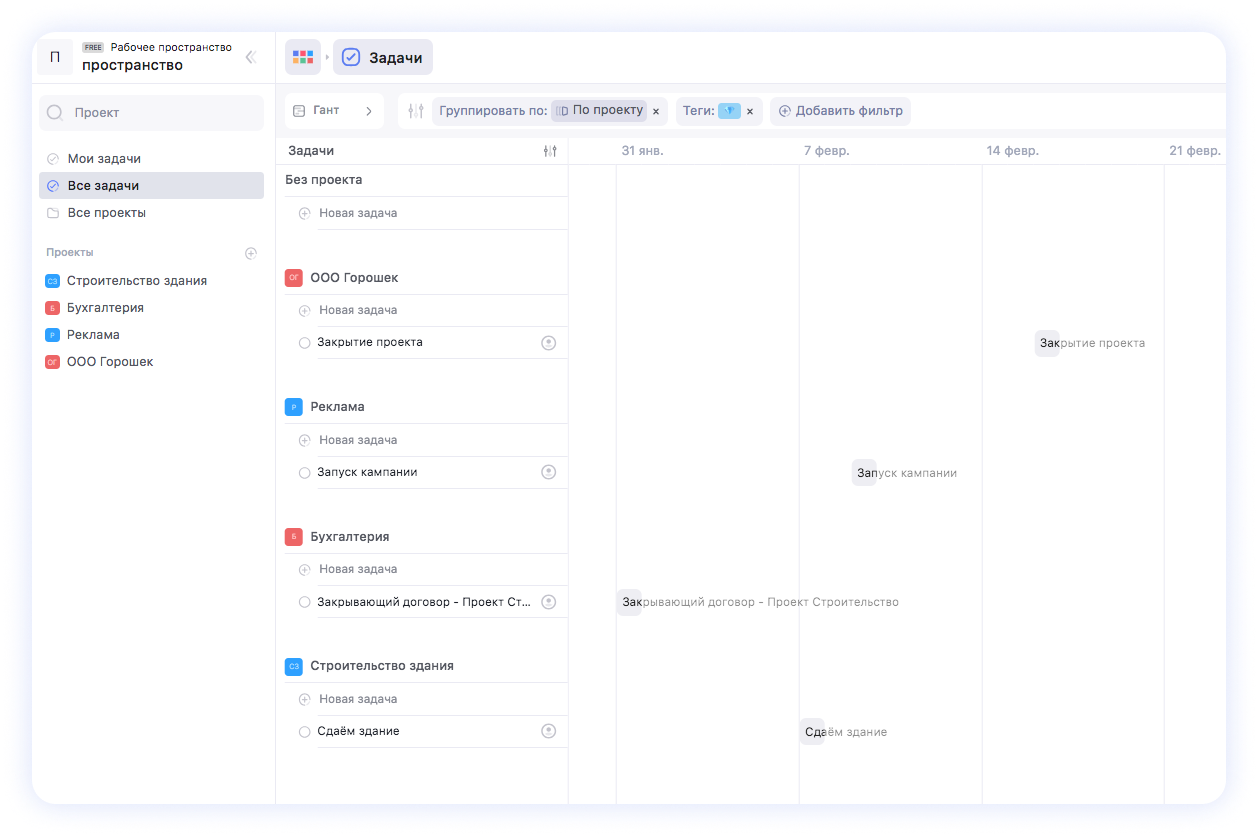
Task: Open the colorful apps grid icon
Action: click(303, 57)
